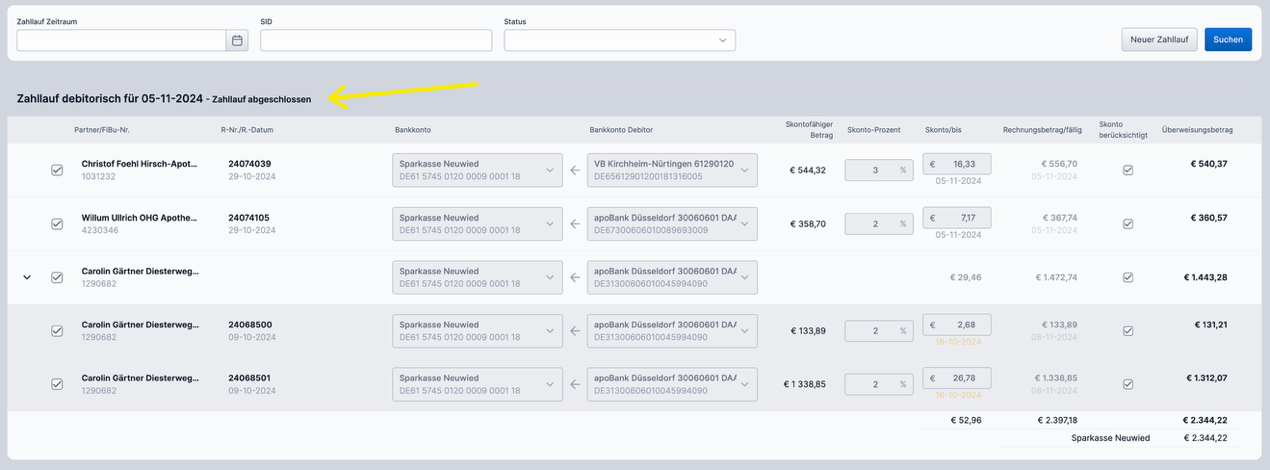Viewport: 1270px width, 470px height.
Task: Click the Zahllauf Zeitraum date field
Action: coord(121,40)
